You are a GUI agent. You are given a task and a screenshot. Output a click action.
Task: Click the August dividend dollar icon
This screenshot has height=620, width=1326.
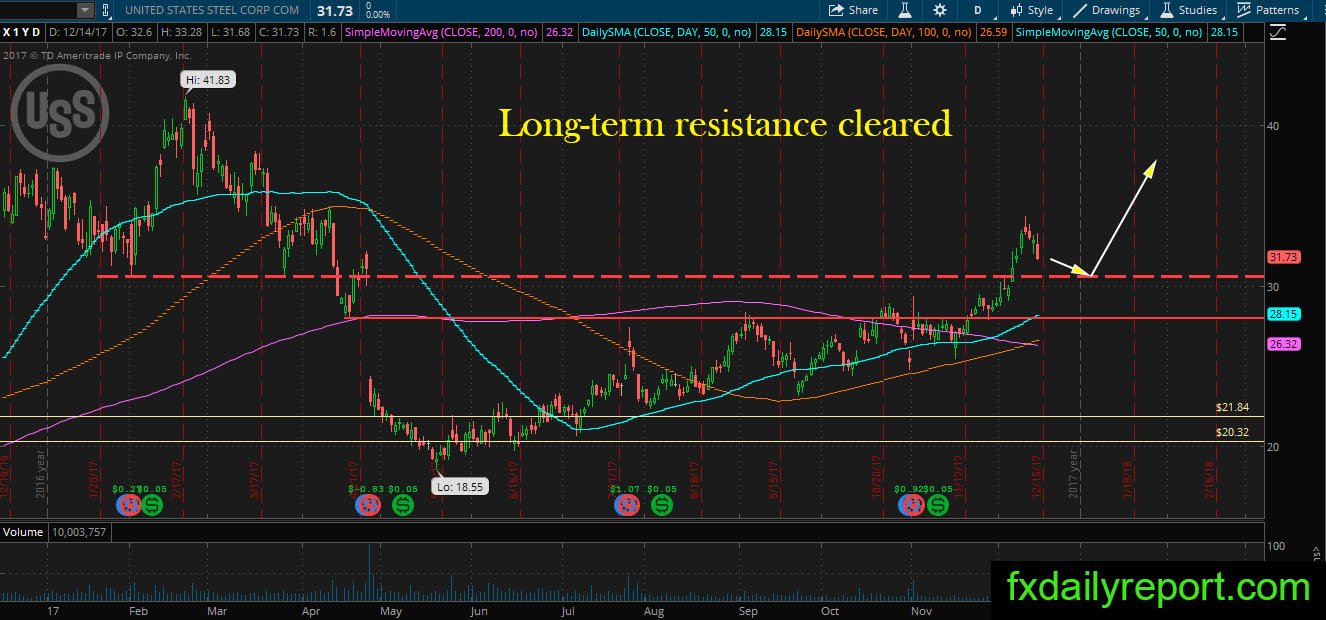(661, 504)
